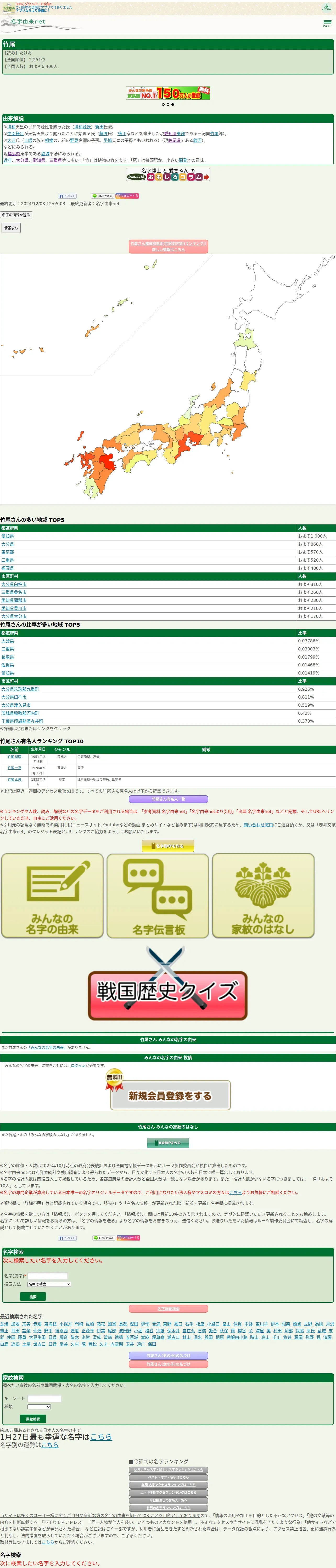The width and height of the screenshot is (336, 1568).
Task: Open the 愛知県豊川市 link
Action: (x=14, y=608)
